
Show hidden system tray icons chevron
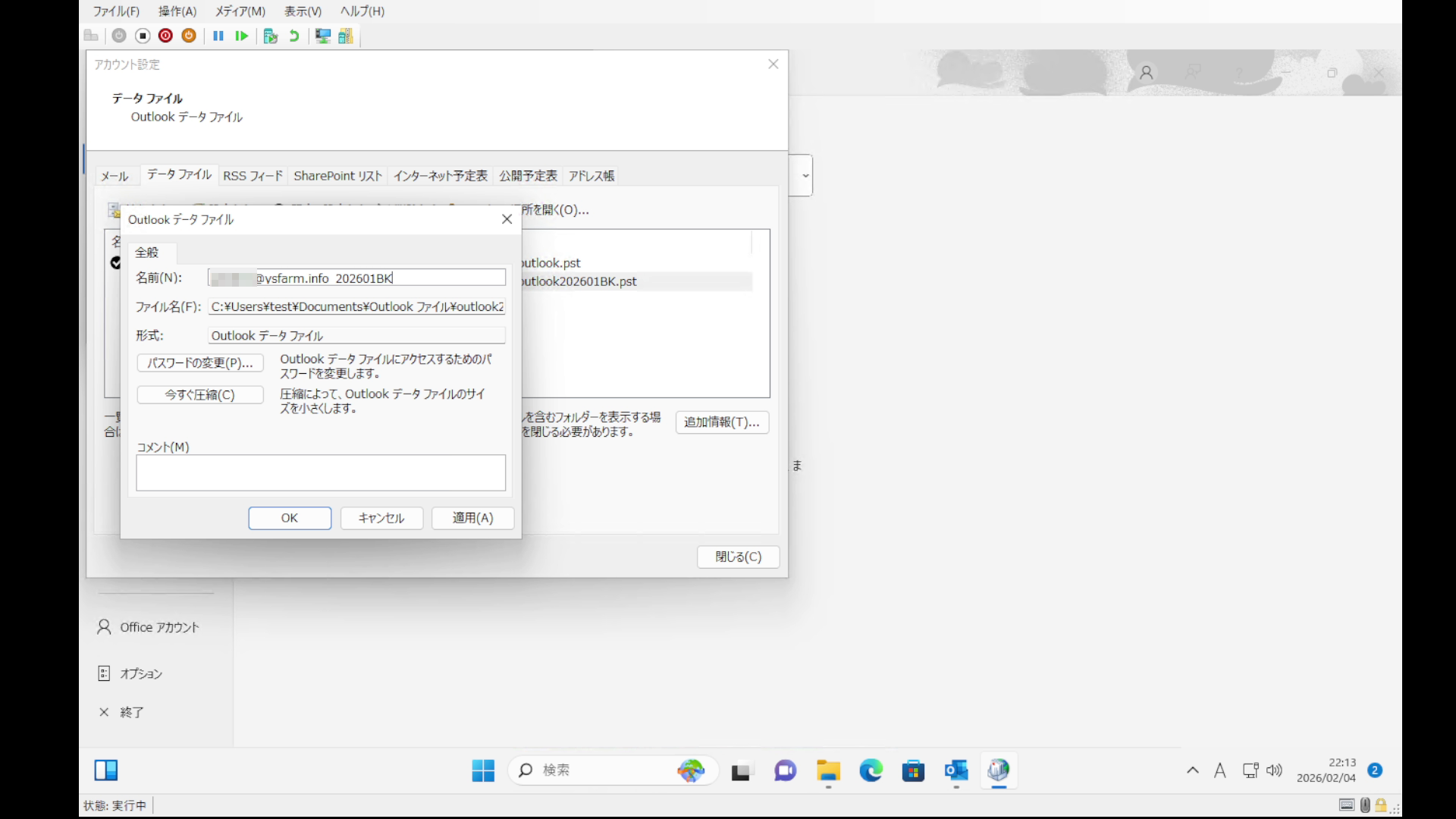[1192, 770]
